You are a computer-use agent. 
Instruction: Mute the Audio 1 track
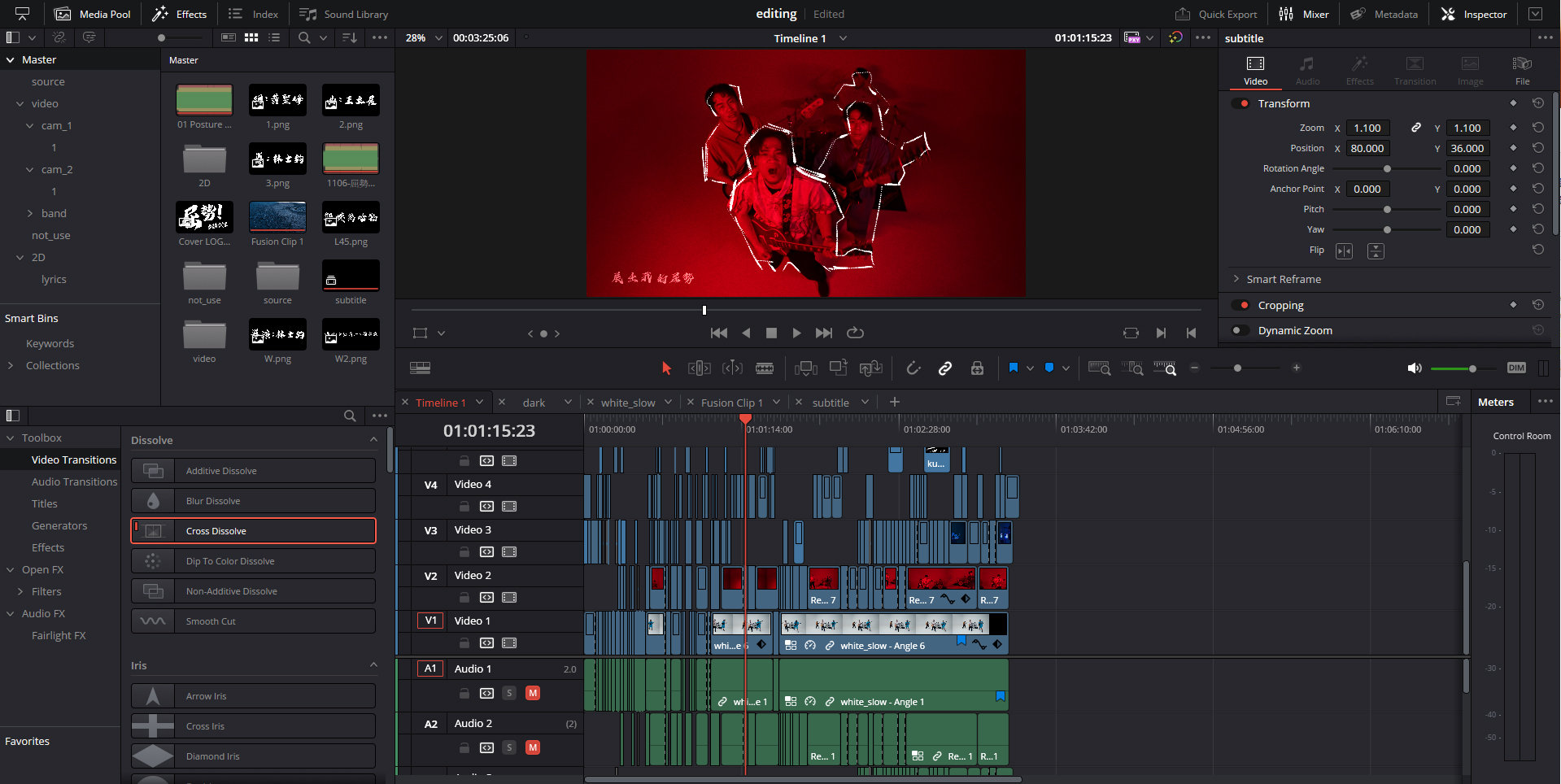533,693
